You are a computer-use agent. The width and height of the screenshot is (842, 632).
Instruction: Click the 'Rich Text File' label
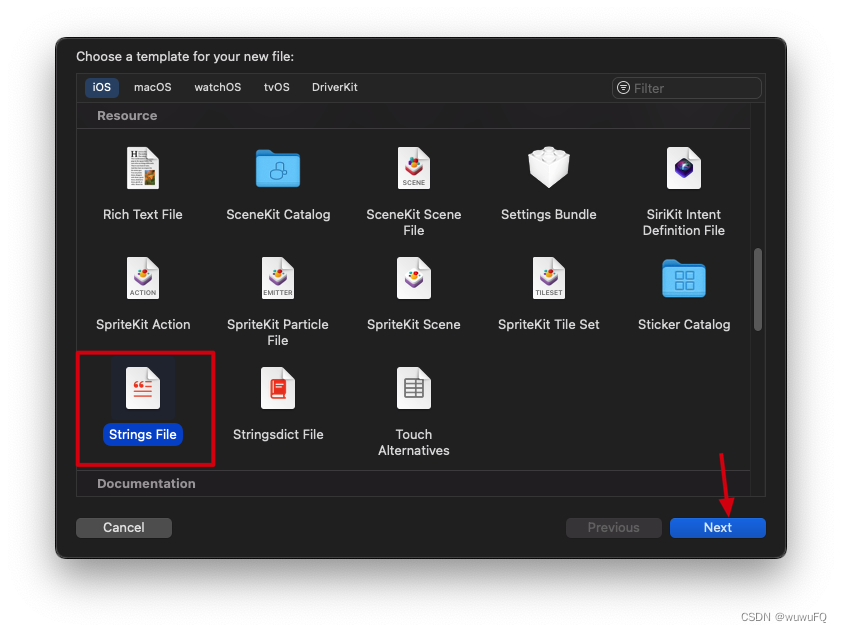pos(143,214)
